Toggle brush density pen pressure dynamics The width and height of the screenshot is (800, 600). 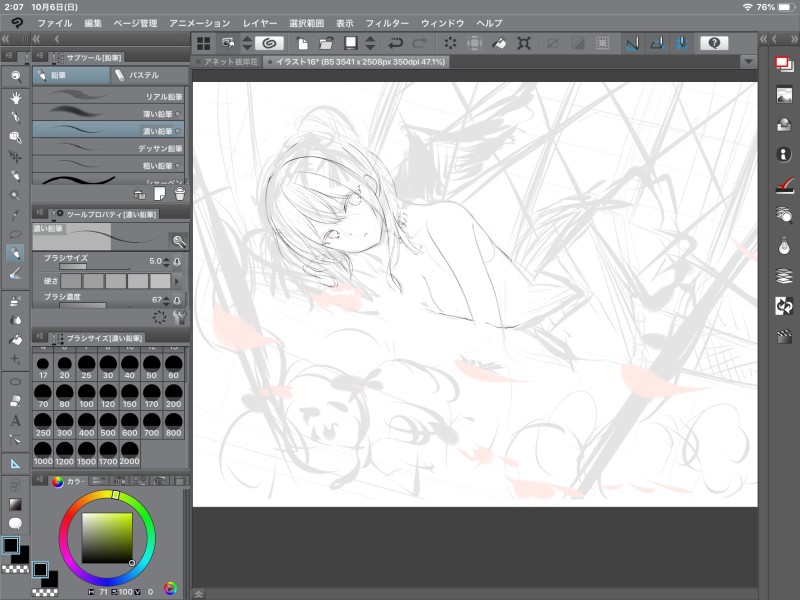177,300
